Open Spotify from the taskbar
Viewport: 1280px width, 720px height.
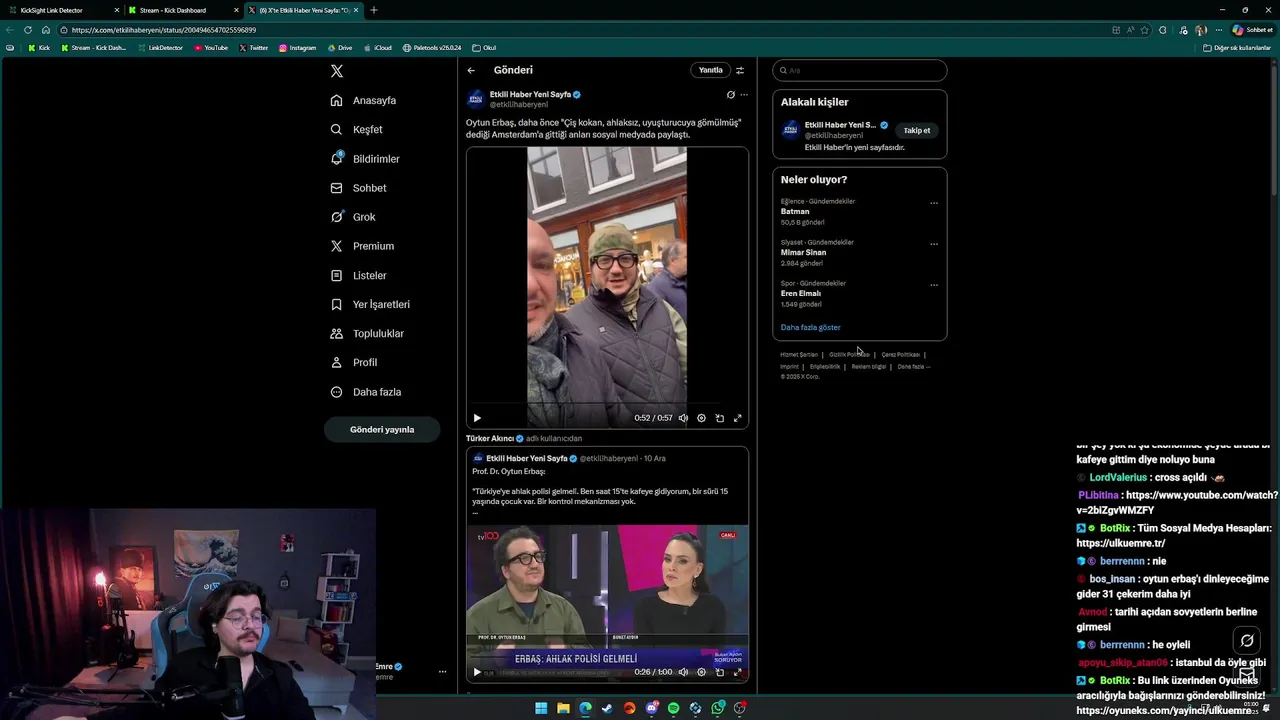click(673, 708)
